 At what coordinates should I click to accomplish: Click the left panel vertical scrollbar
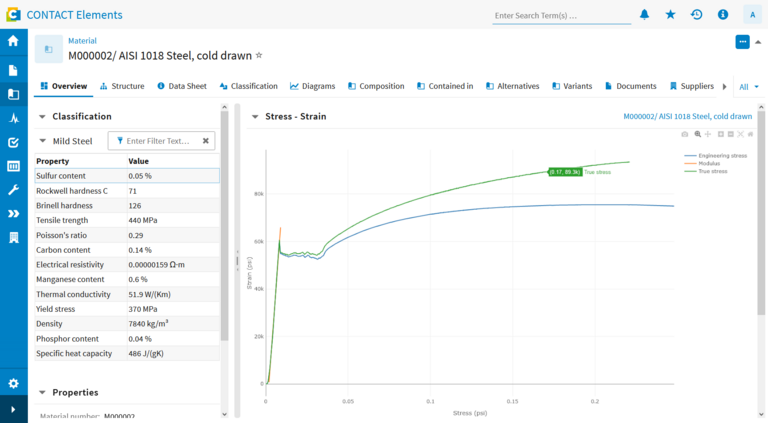tap(224, 225)
